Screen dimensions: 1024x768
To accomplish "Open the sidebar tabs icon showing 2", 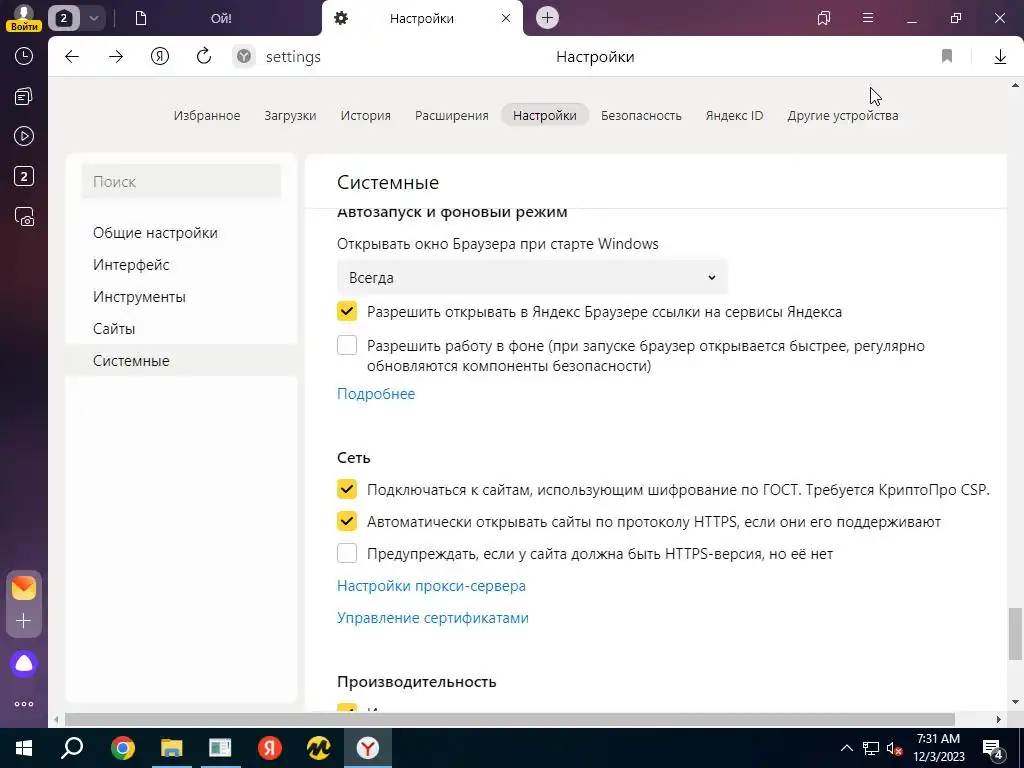I will tap(24, 176).
